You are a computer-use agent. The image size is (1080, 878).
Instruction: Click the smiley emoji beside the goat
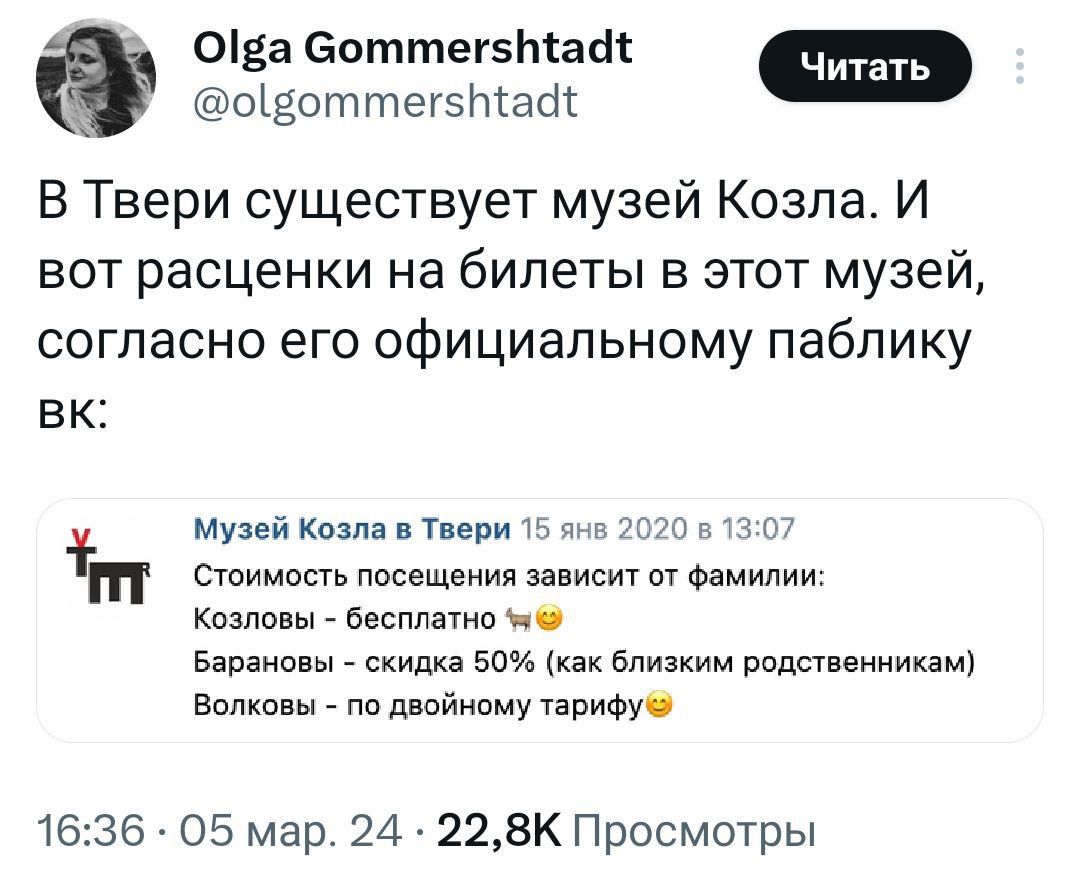(548, 618)
